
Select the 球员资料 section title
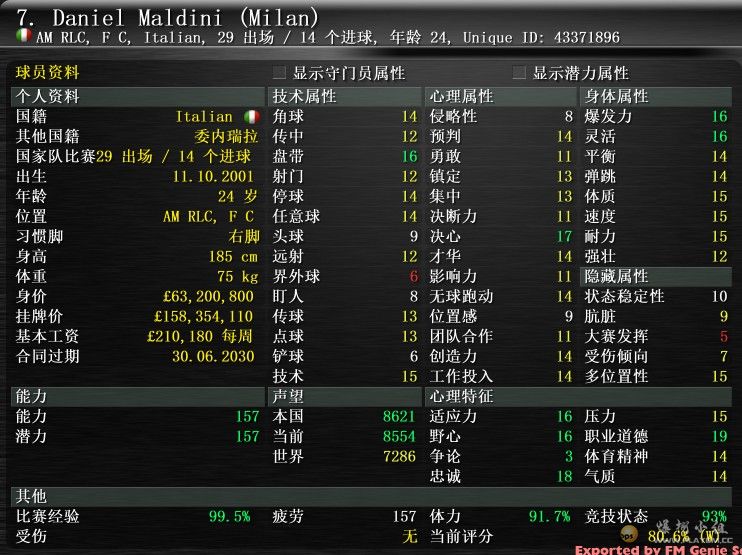[47, 73]
